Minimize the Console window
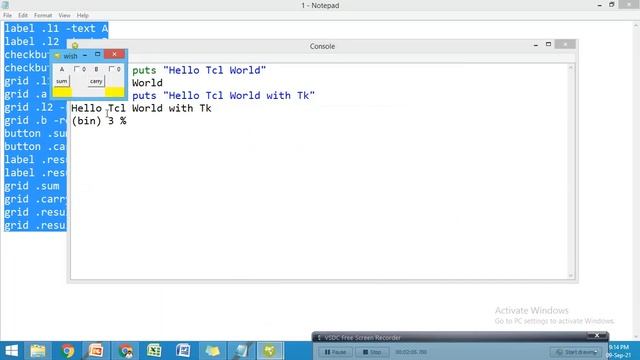 click(x=536, y=45)
